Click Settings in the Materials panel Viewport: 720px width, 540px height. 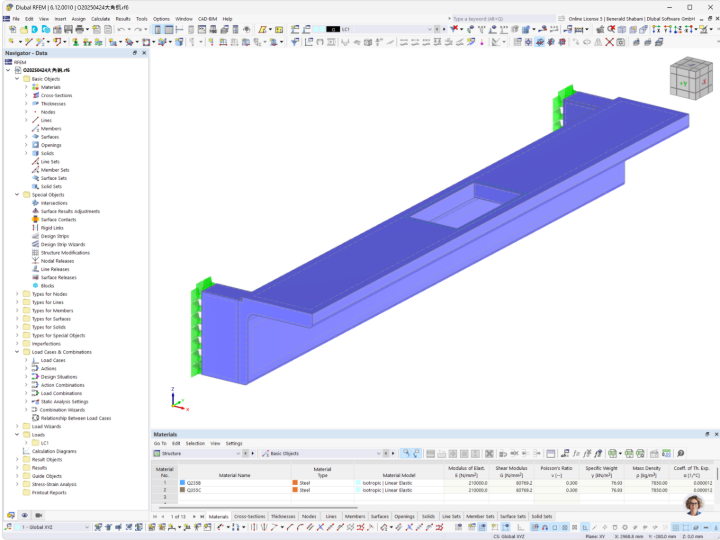pyautogui.click(x=234, y=444)
